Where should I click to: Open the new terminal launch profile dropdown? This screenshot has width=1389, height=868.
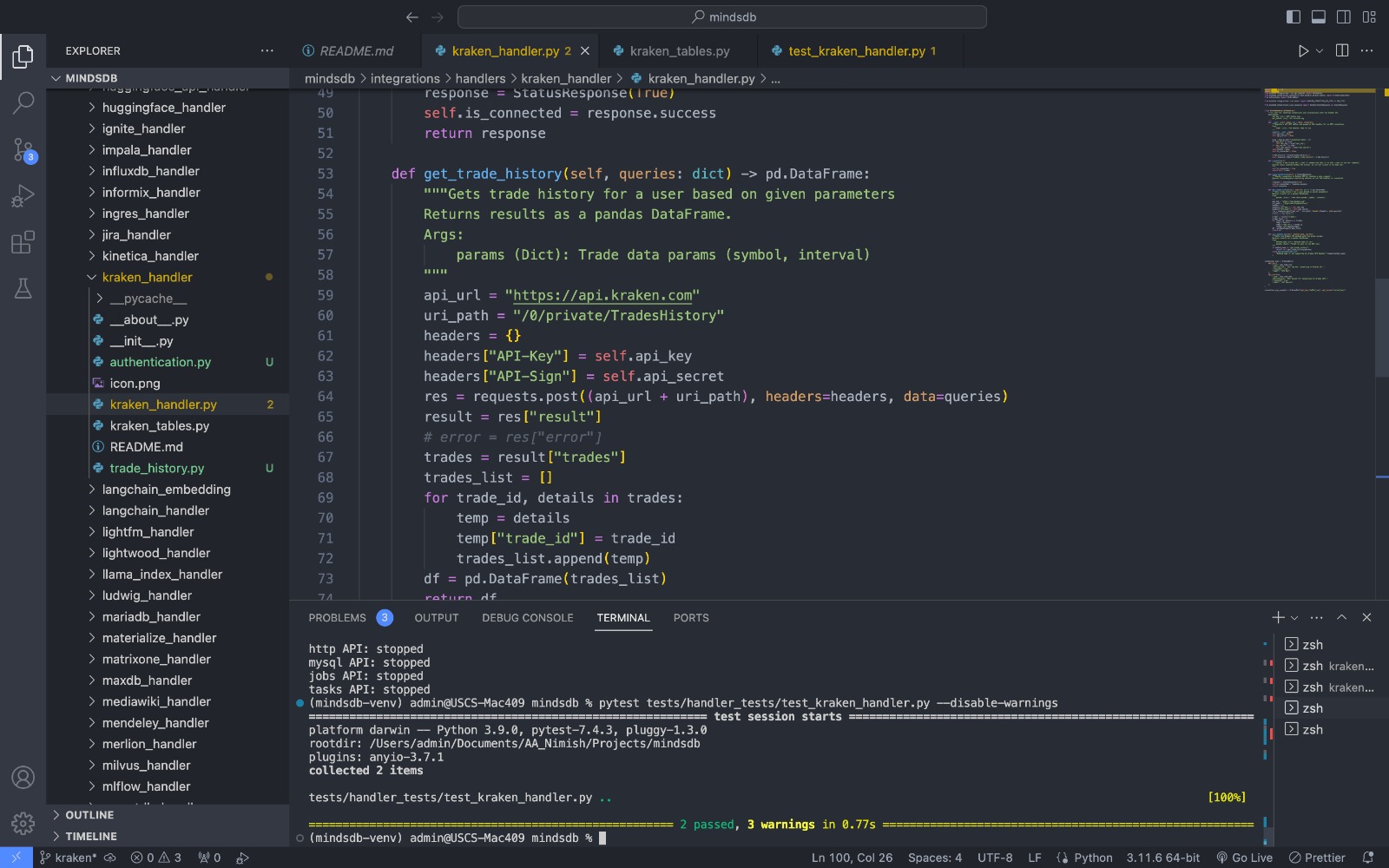pyautogui.click(x=1294, y=618)
